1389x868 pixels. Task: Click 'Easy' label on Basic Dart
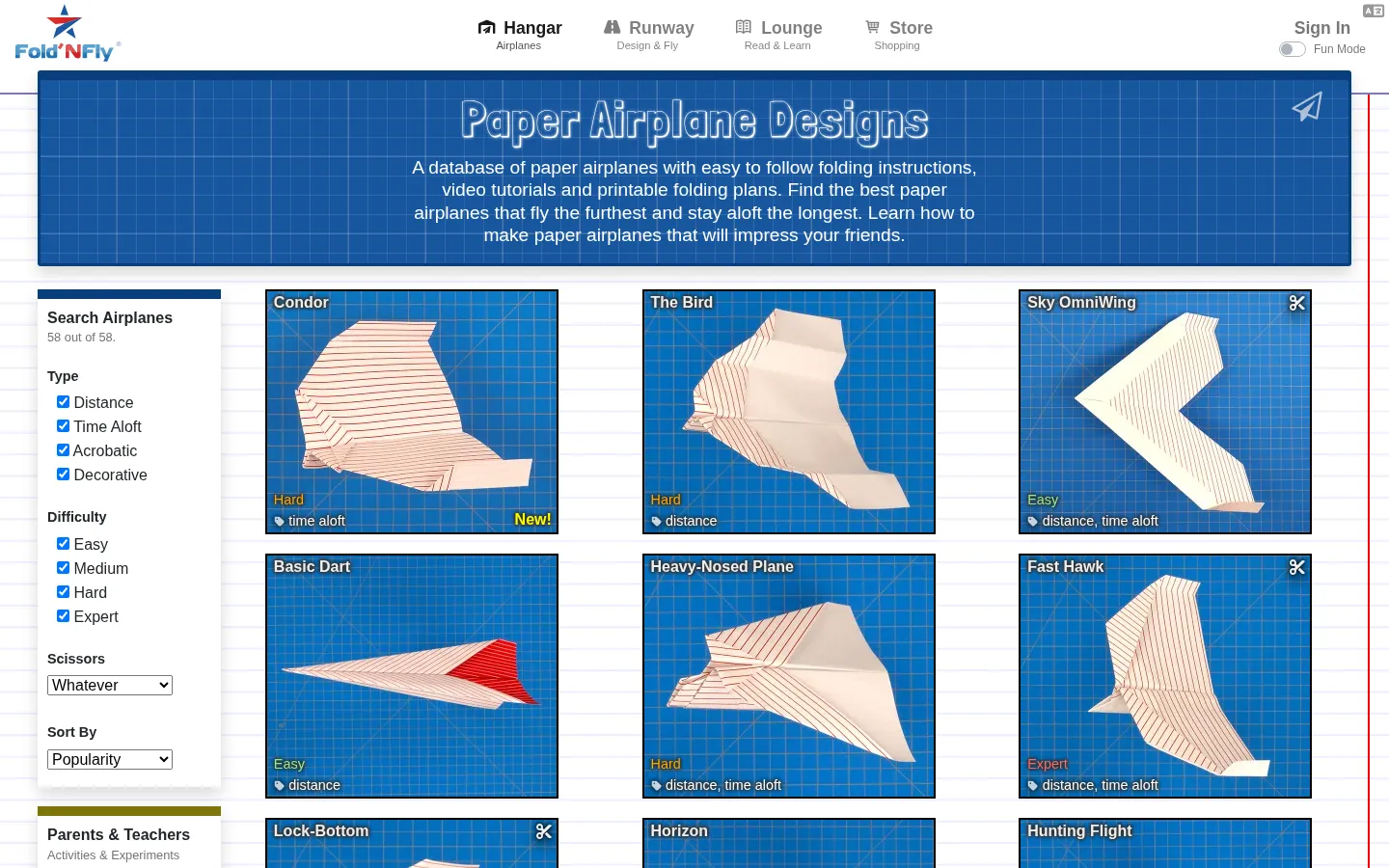click(289, 765)
